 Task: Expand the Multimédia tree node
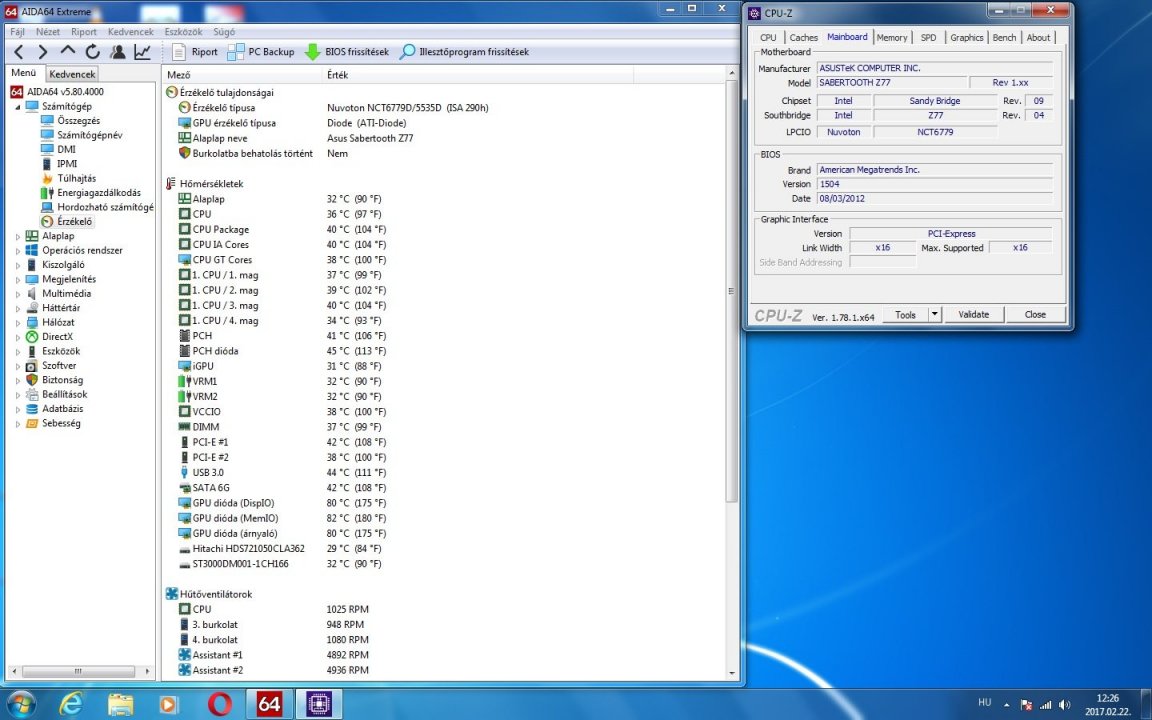point(18,293)
